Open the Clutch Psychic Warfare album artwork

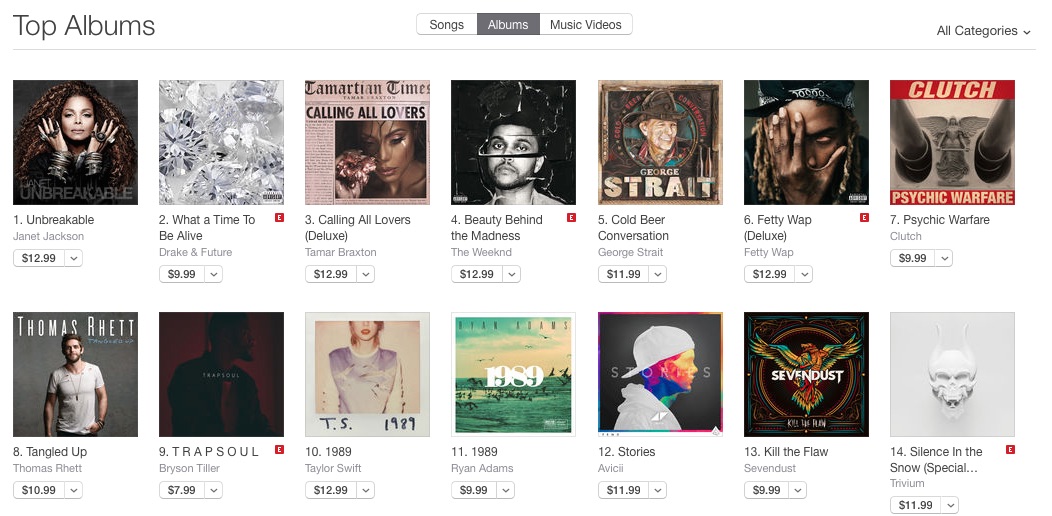[952, 142]
